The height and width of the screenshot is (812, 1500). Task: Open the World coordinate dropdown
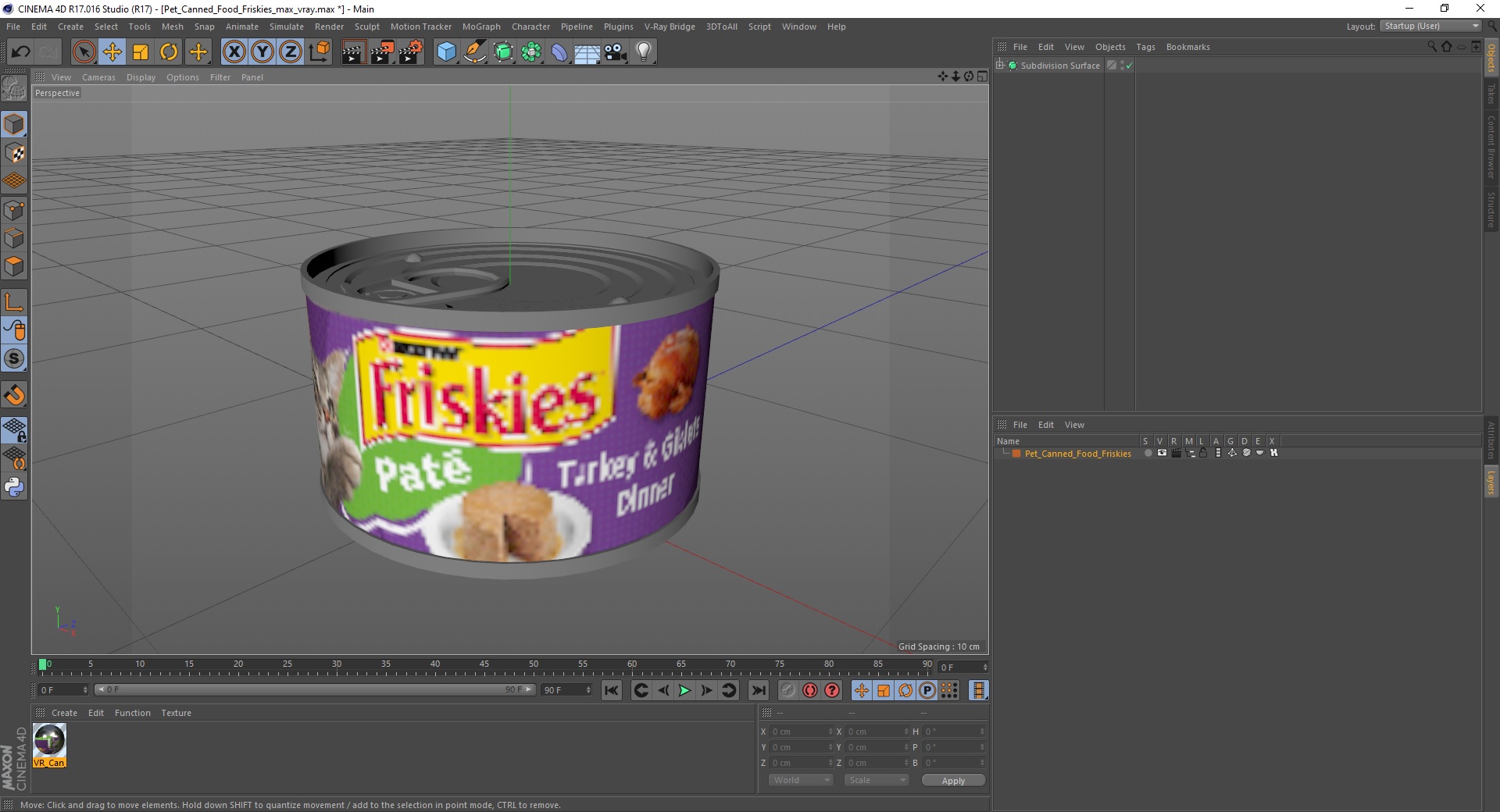pyautogui.click(x=801, y=780)
